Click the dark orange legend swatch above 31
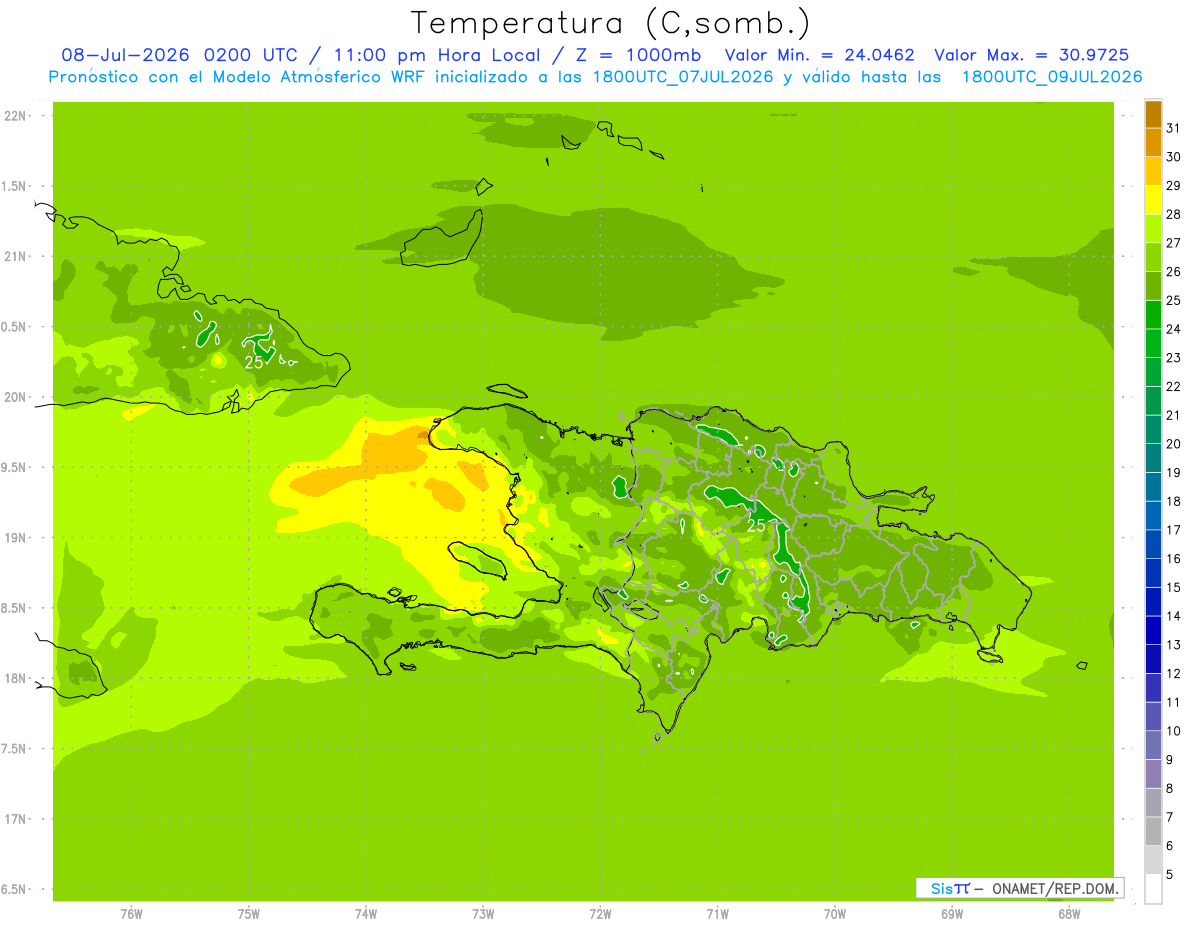1200x927 pixels. click(x=1153, y=114)
